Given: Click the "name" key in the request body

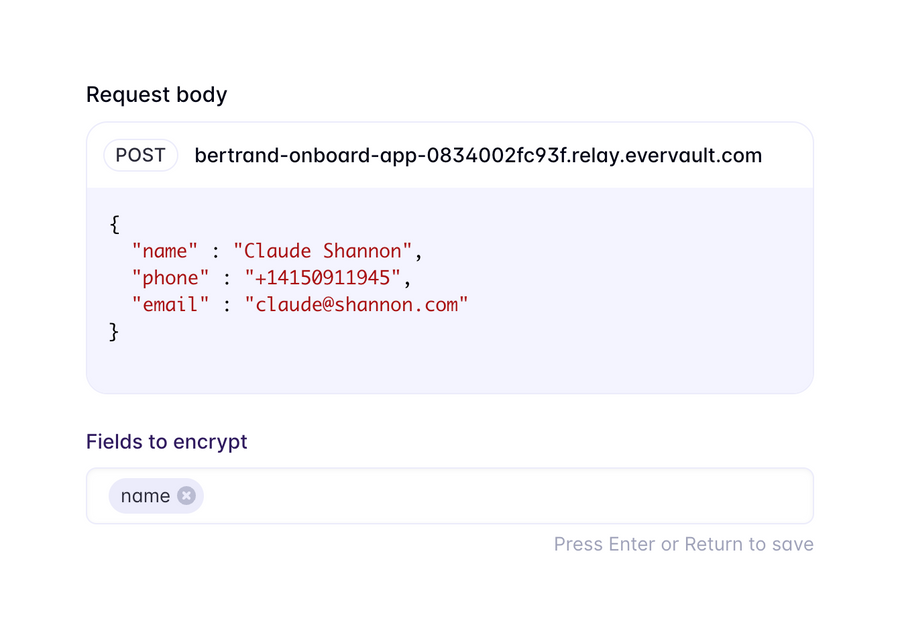Looking at the screenshot, I should 165,250.
